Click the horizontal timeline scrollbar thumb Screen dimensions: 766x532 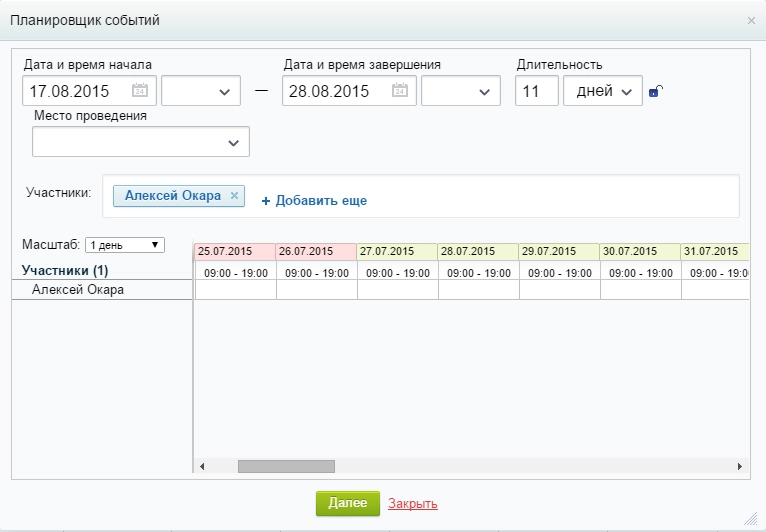click(286, 466)
